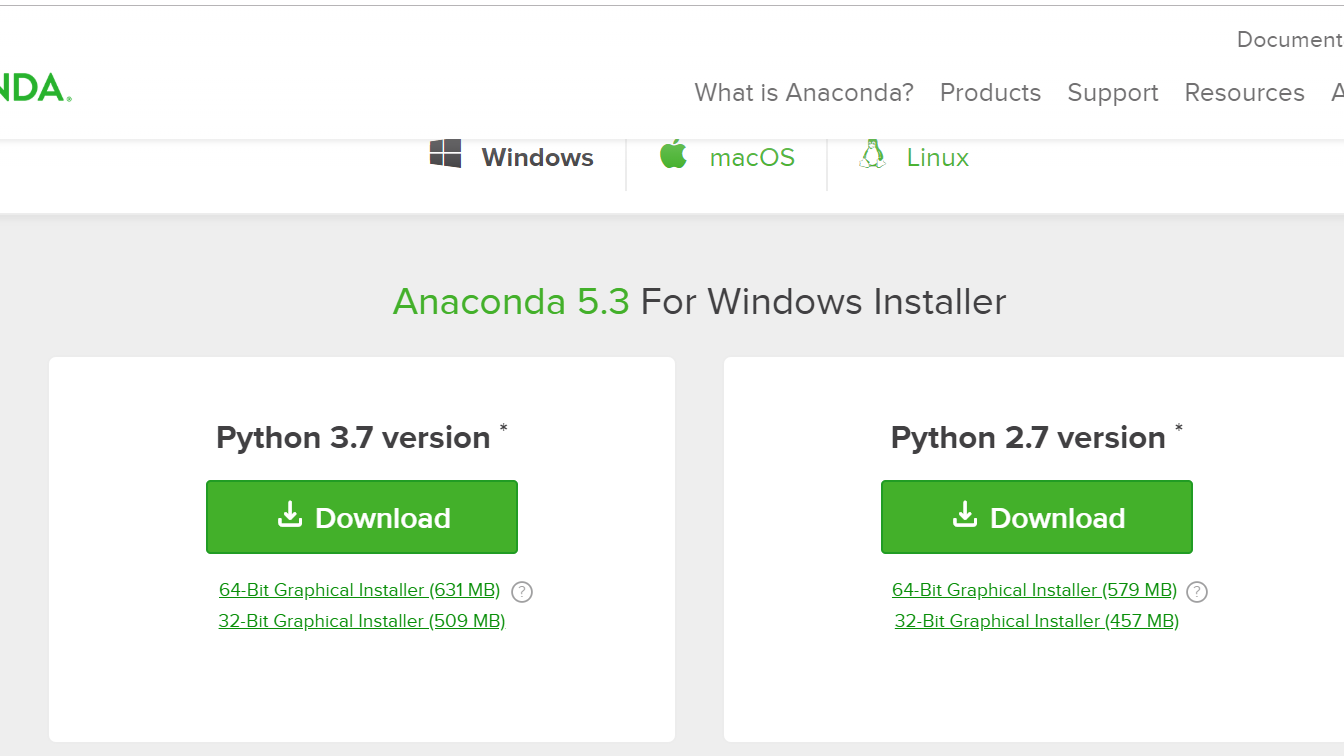Open the Products menu

click(990, 92)
